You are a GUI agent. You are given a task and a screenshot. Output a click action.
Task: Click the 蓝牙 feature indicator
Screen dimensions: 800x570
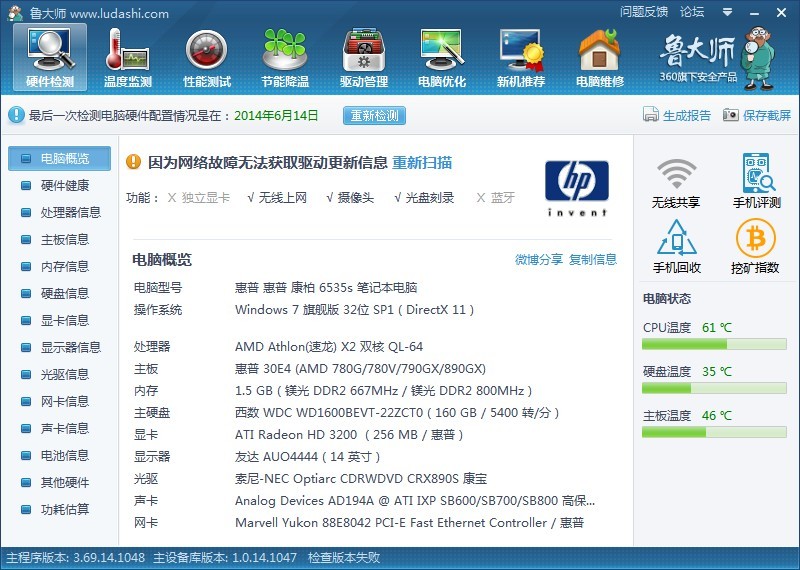click(x=495, y=198)
